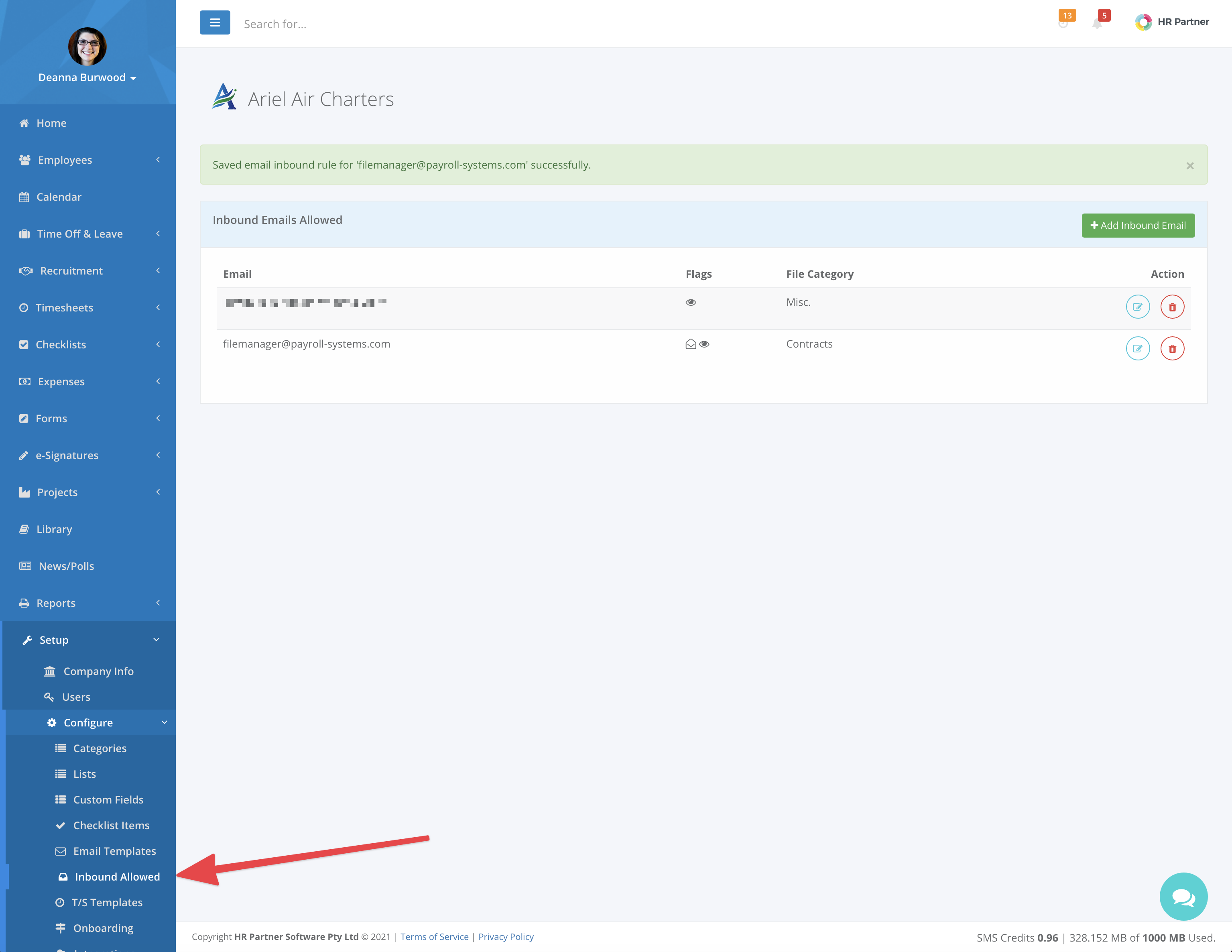1232x952 pixels.
Task: Dismiss the green success alert
Action: tap(1190, 165)
